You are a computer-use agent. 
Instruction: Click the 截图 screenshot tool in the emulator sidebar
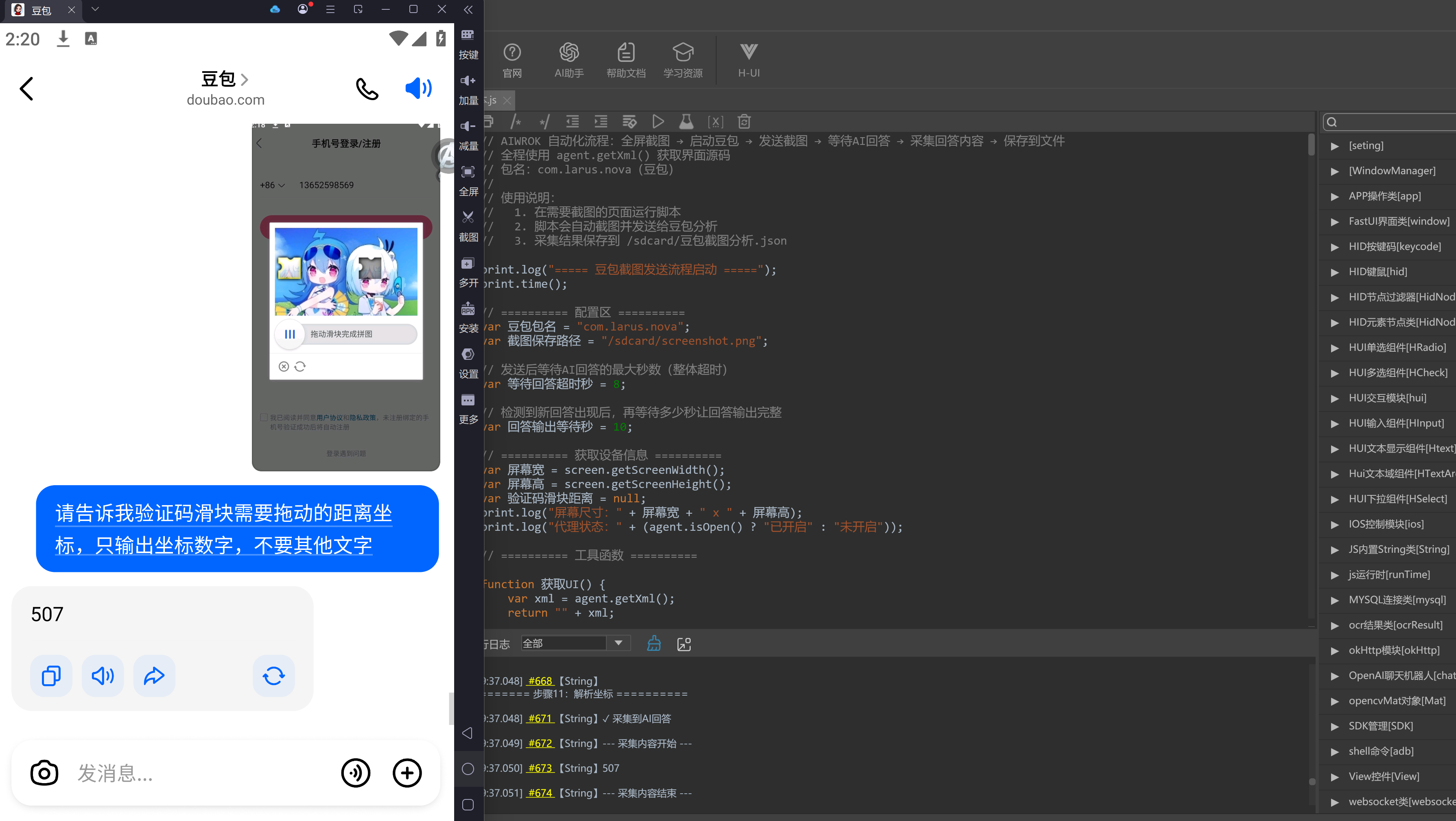(x=468, y=226)
